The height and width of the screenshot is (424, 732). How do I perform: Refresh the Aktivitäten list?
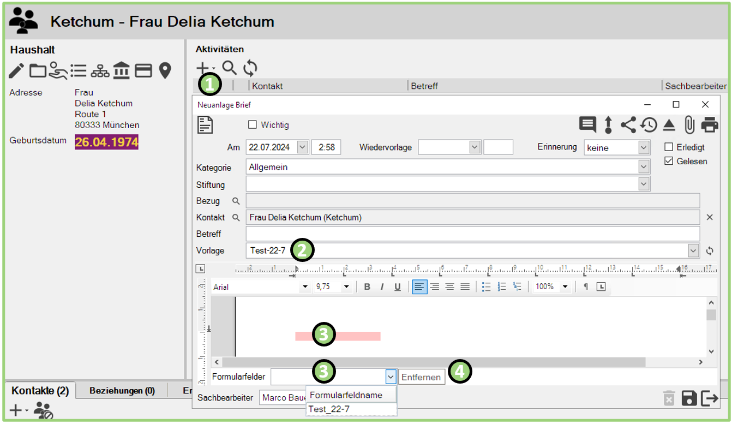tap(250, 68)
